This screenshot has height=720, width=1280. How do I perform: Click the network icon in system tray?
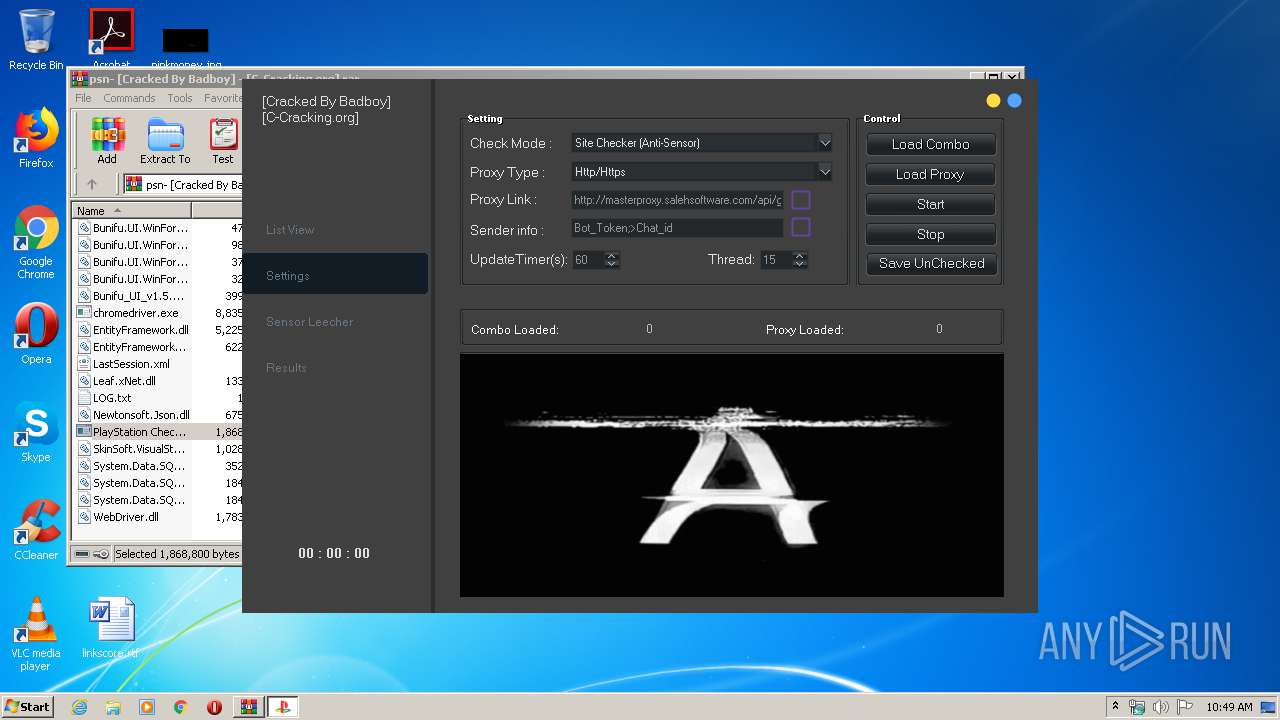pos(1137,707)
